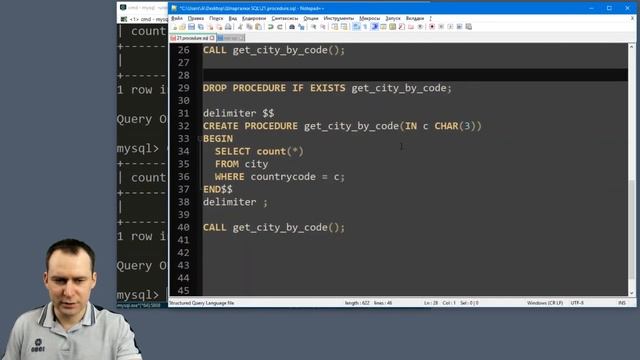Open the Макросы menu
Viewport: 640px width, 360px height.
369,18
